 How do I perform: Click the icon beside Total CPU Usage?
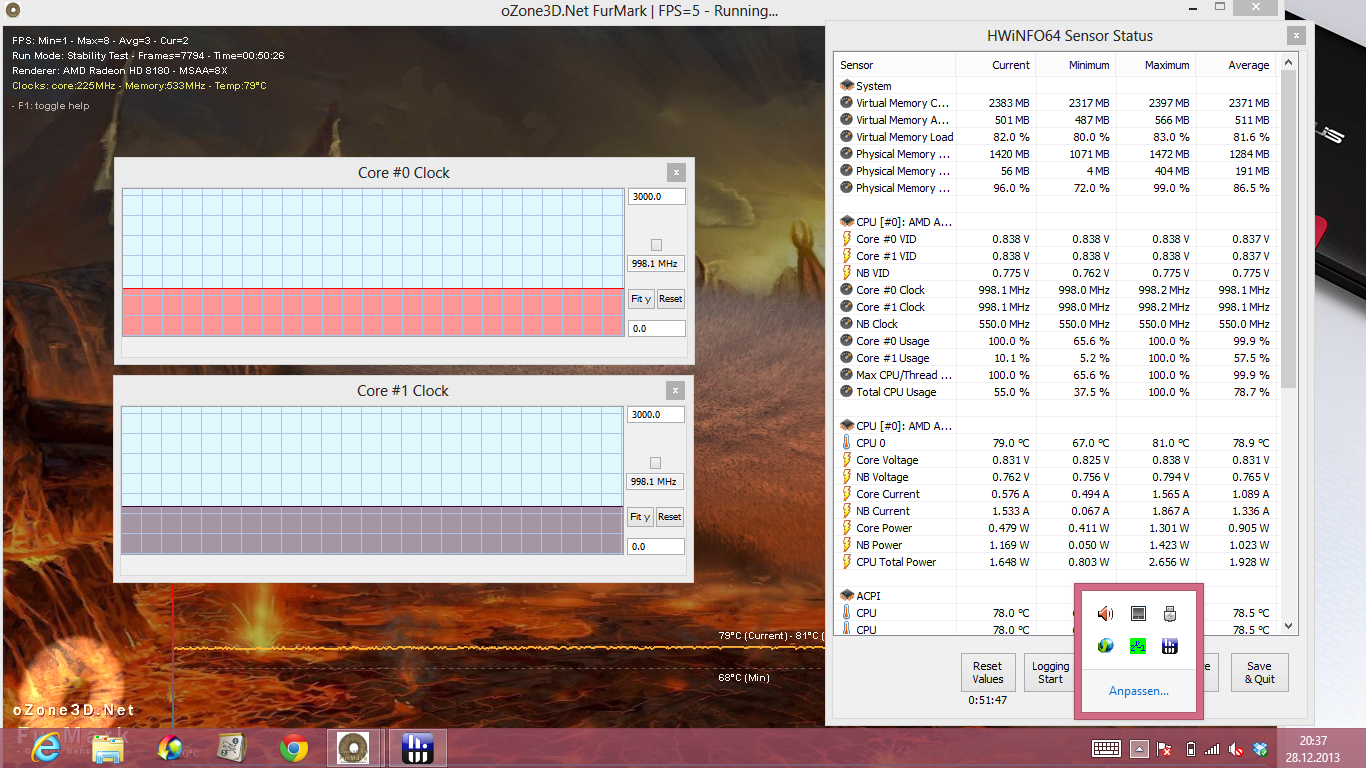(x=847, y=392)
